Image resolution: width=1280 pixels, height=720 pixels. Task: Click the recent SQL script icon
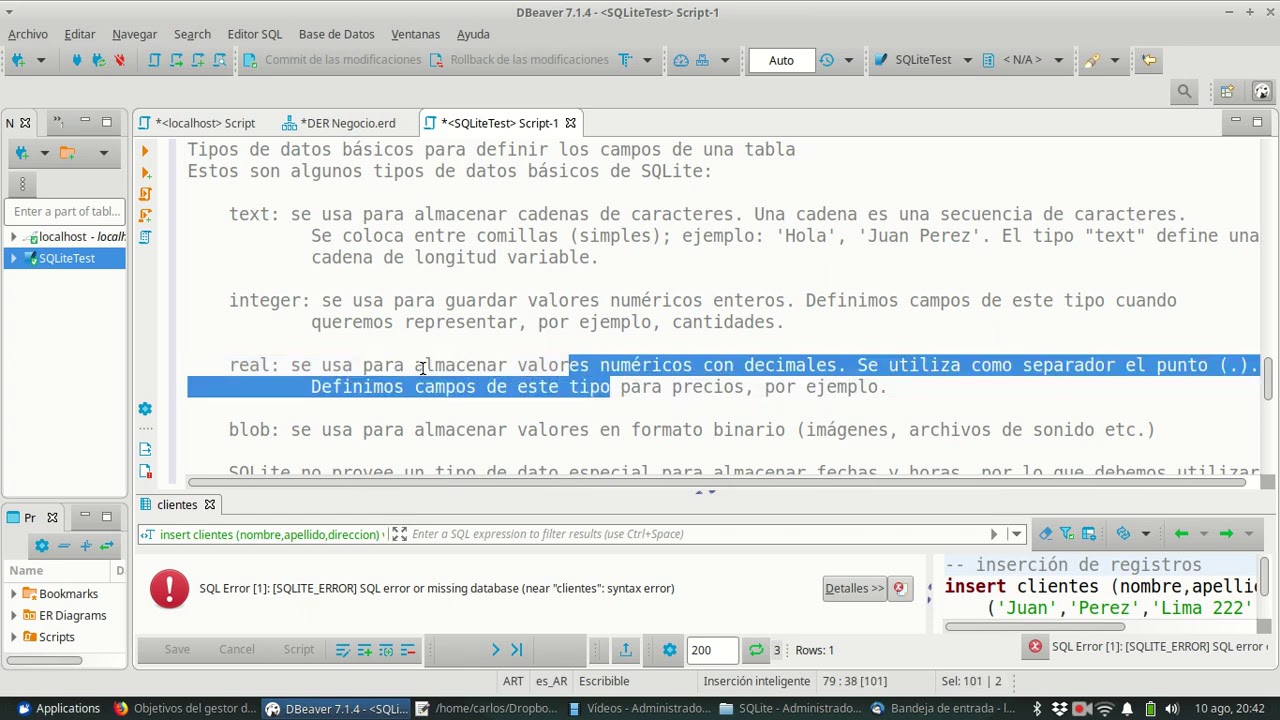(x=176, y=60)
